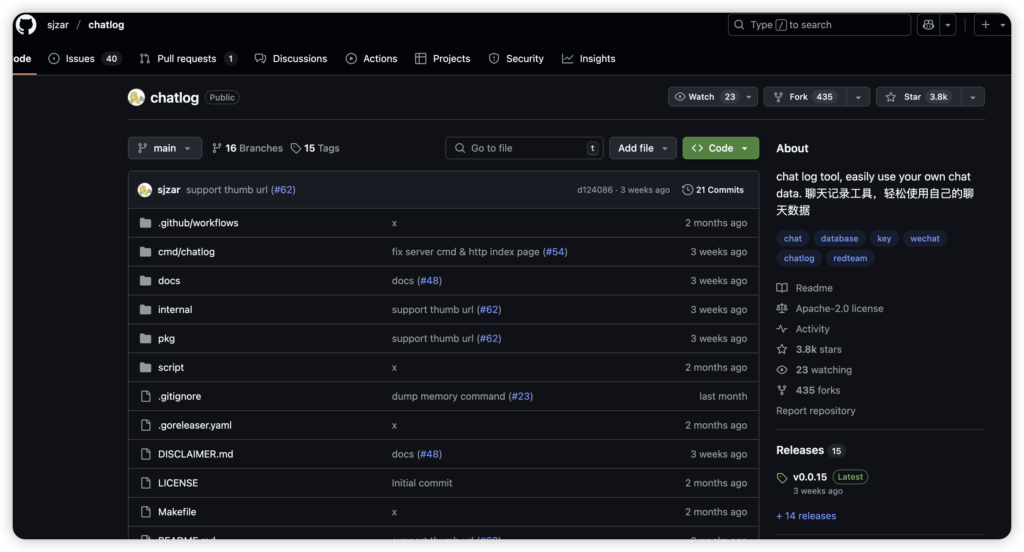Open commit hash d124086
The height and width of the screenshot is (552, 1024).
pyautogui.click(x=594, y=190)
